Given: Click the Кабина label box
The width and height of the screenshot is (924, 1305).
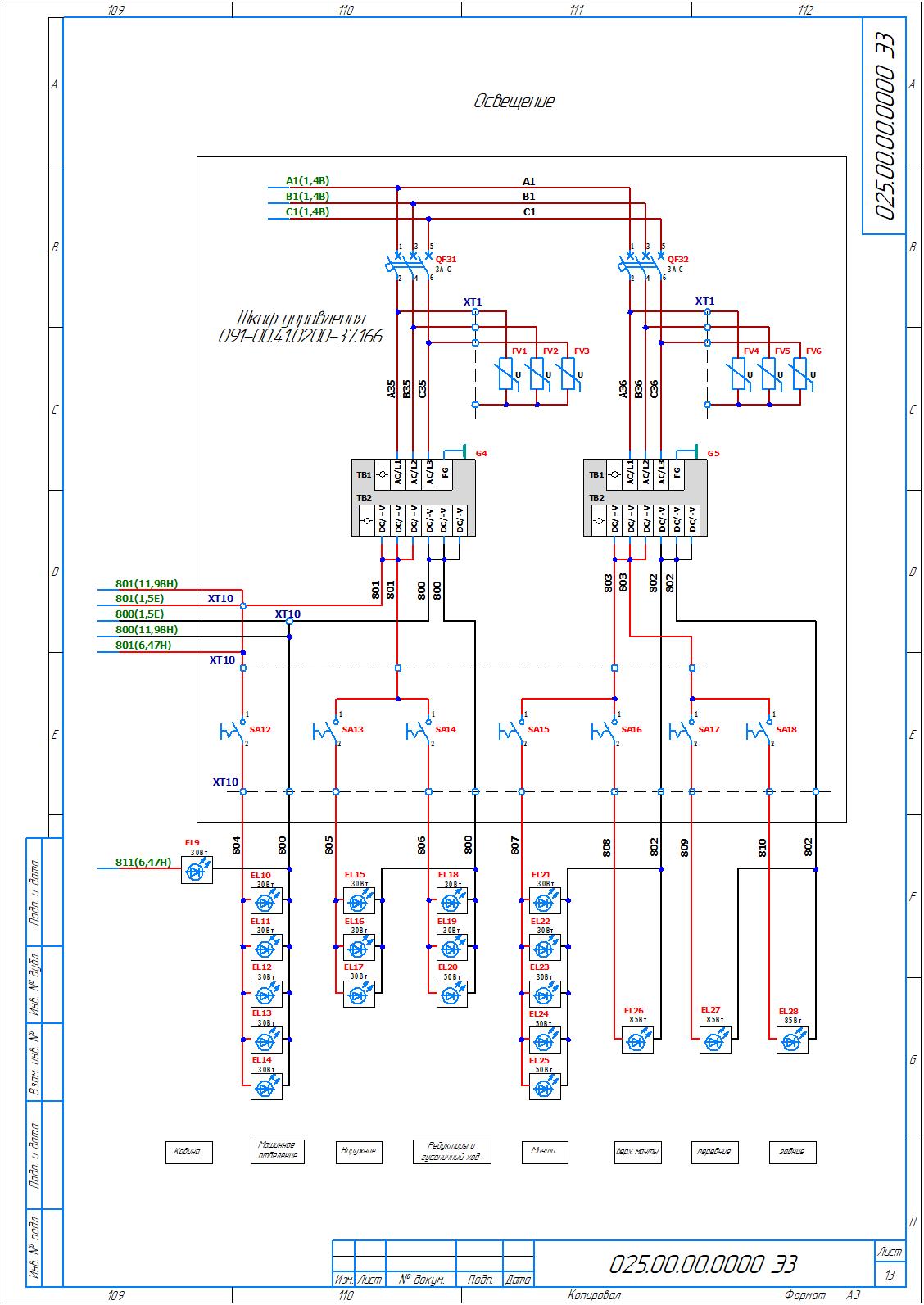Looking at the screenshot, I should click(188, 1151).
